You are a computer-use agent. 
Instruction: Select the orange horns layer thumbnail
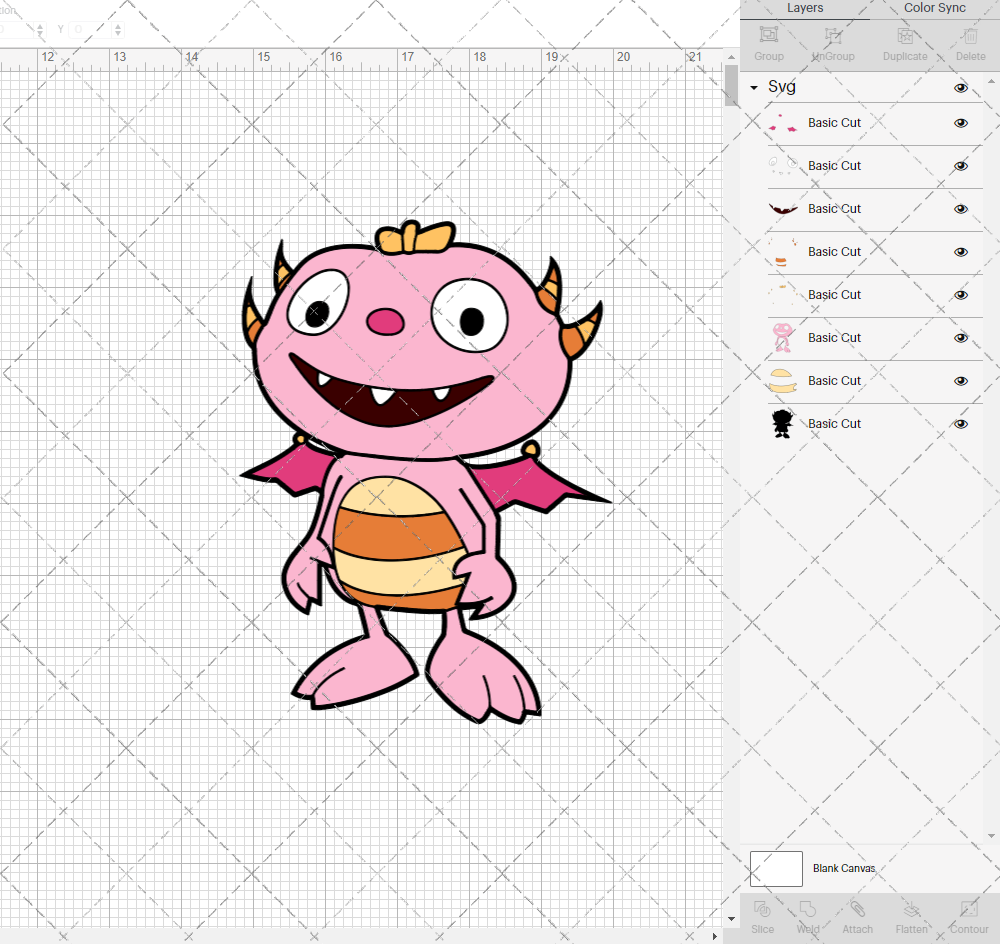click(x=783, y=252)
